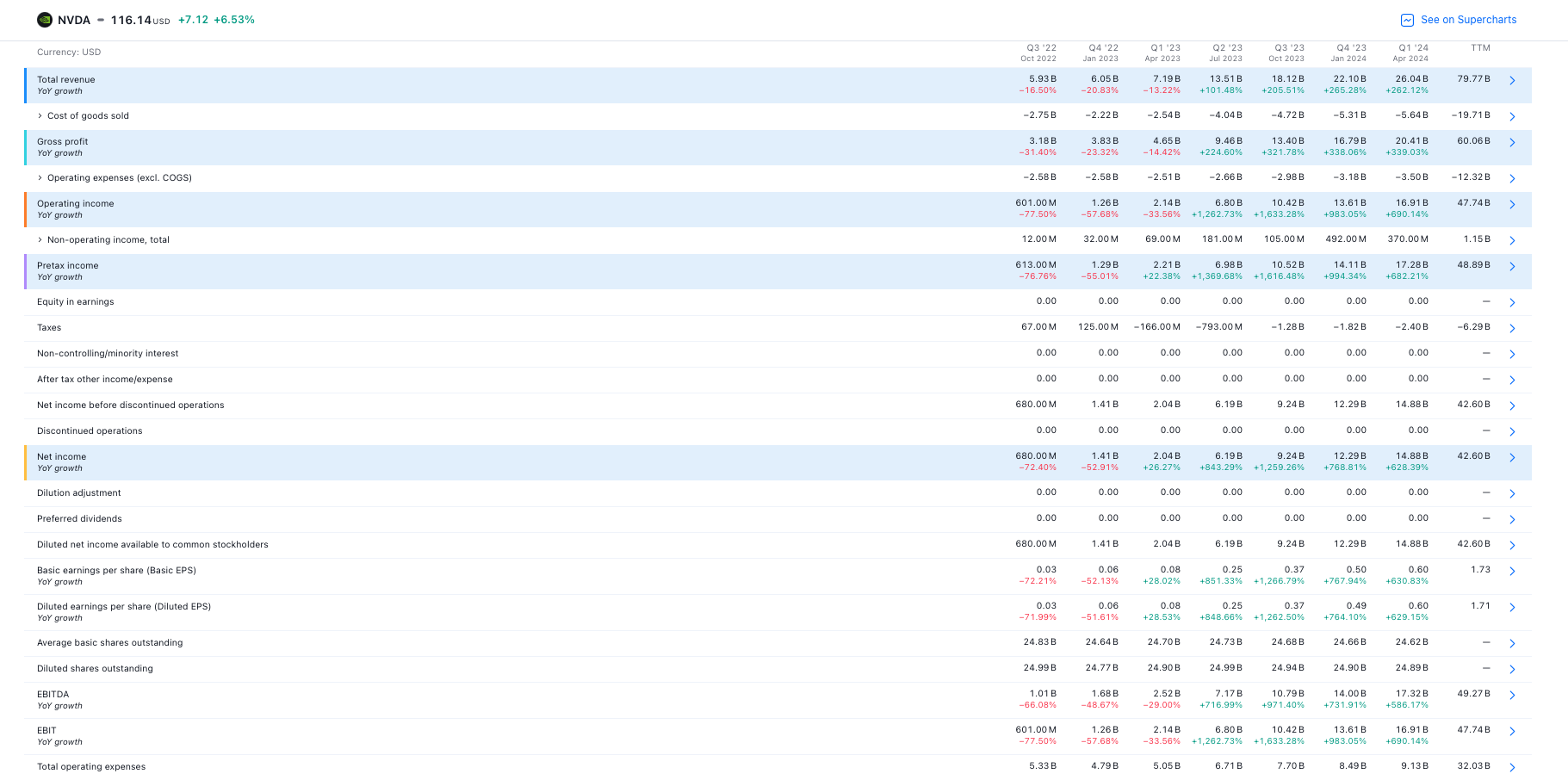Click the Discontinued operations row arrow
Viewport: 1568px width, 780px height.
pyautogui.click(x=1512, y=431)
